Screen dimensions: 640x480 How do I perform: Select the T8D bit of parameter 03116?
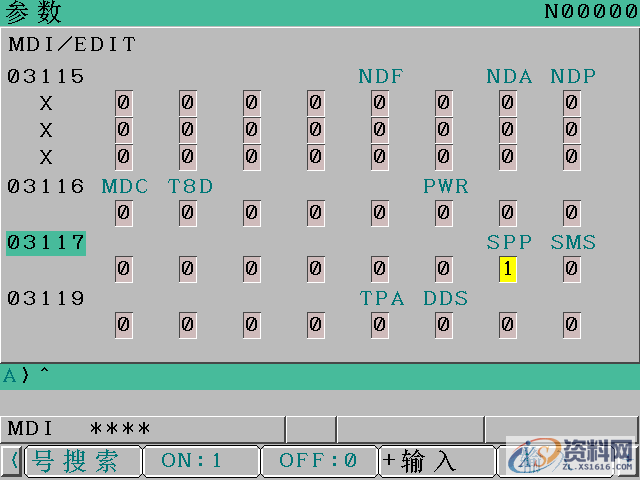point(188,211)
